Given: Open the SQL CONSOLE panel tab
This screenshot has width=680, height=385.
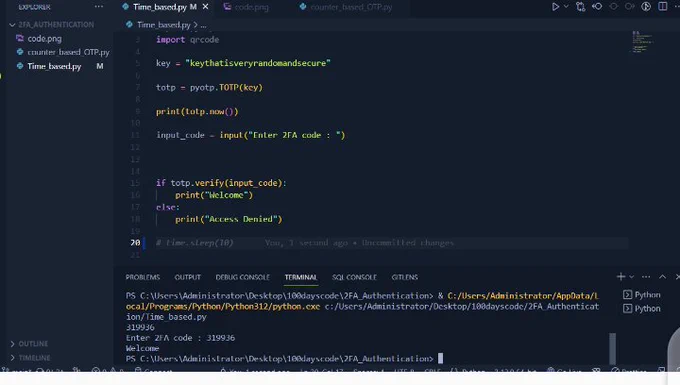Looking at the screenshot, I should click(354, 277).
